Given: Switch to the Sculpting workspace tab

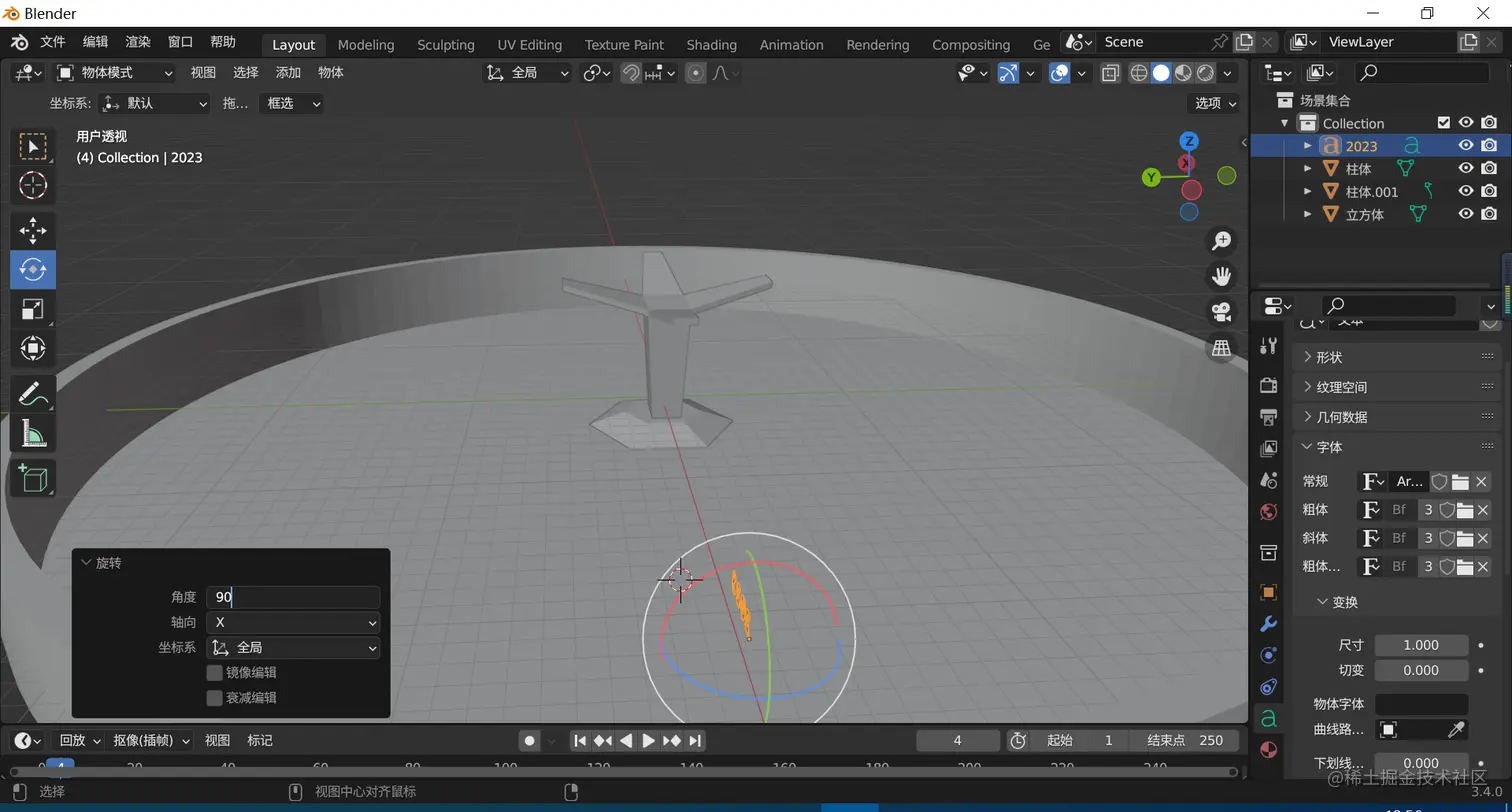Looking at the screenshot, I should click(445, 45).
